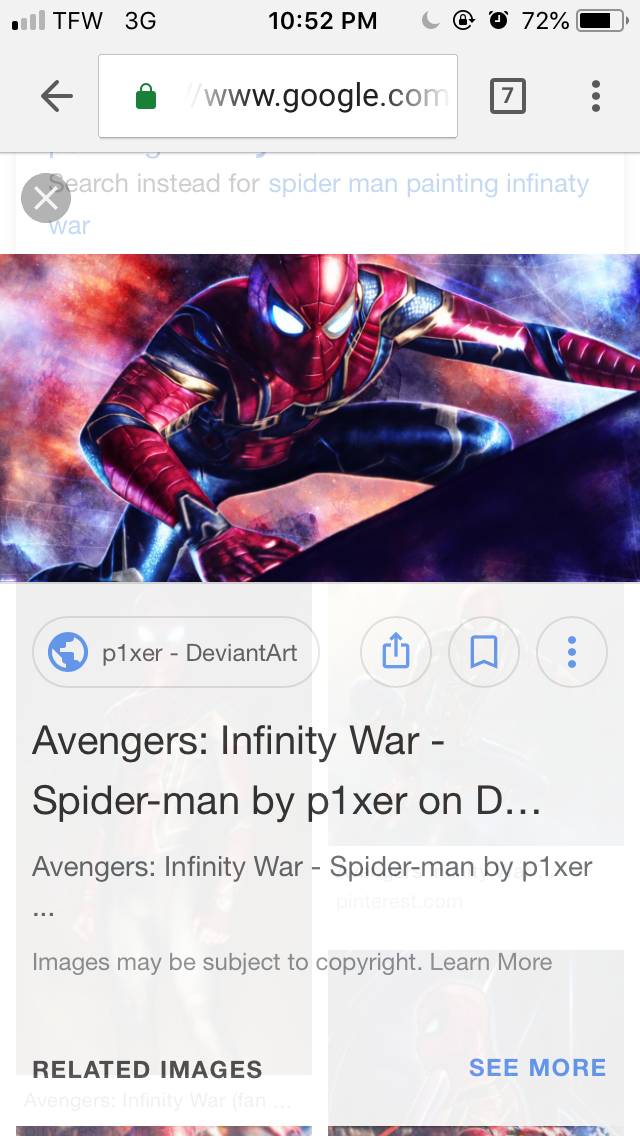Tap the Do Not Disturb moon icon

431,21
